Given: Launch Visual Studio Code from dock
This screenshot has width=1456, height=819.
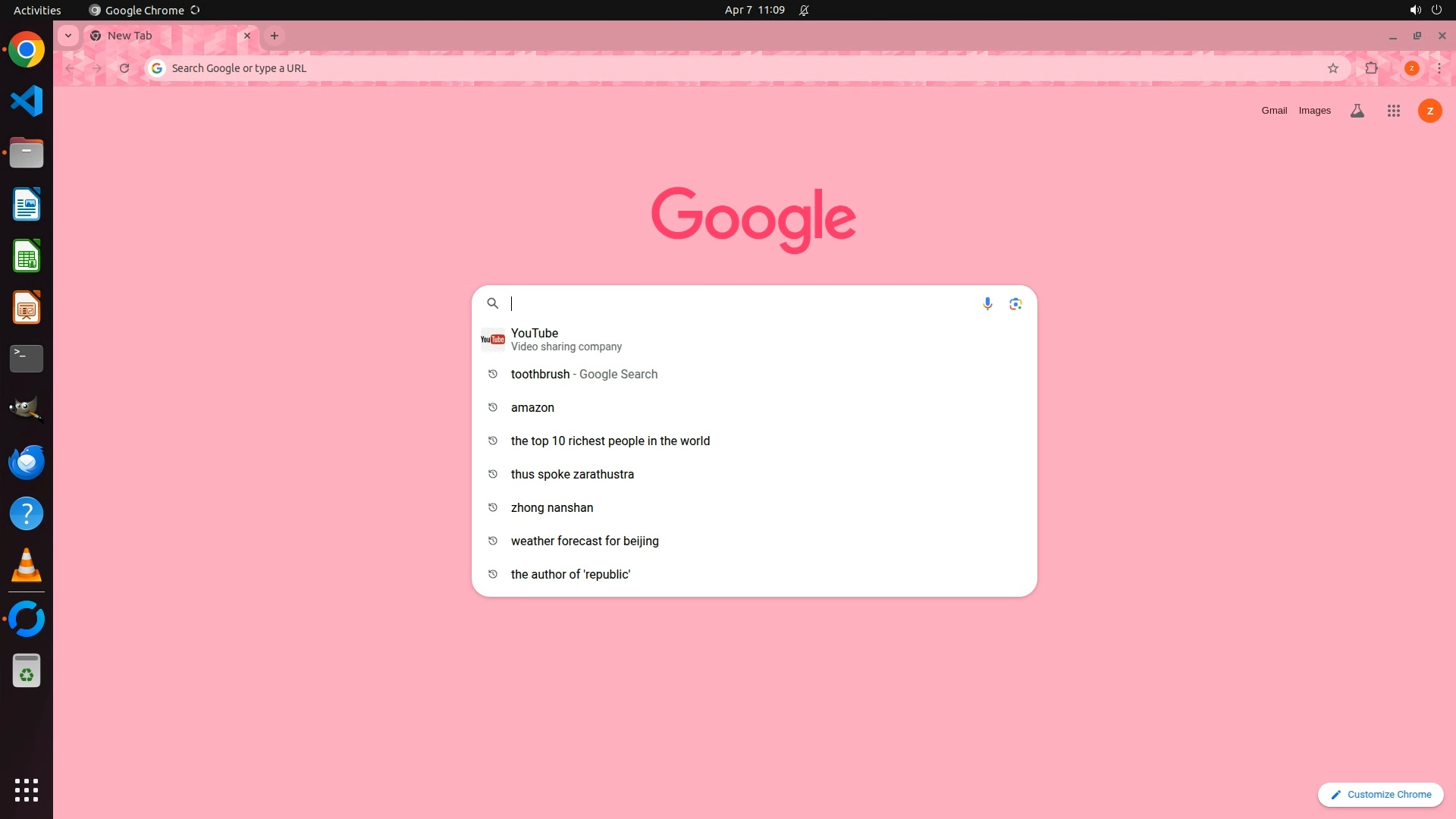Looking at the screenshot, I should [x=27, y=101].
